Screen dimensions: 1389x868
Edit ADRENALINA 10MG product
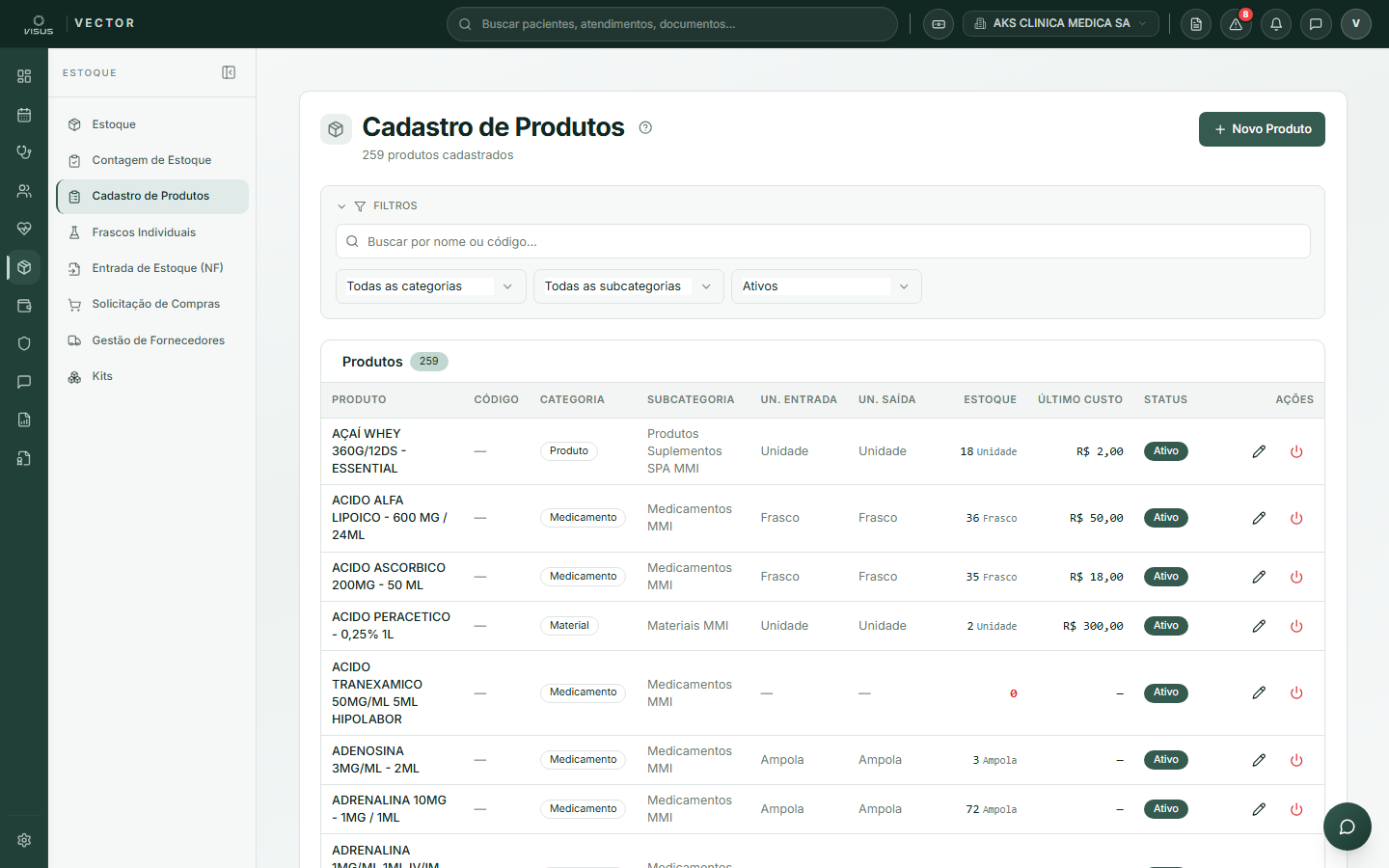pos(1259,809)
